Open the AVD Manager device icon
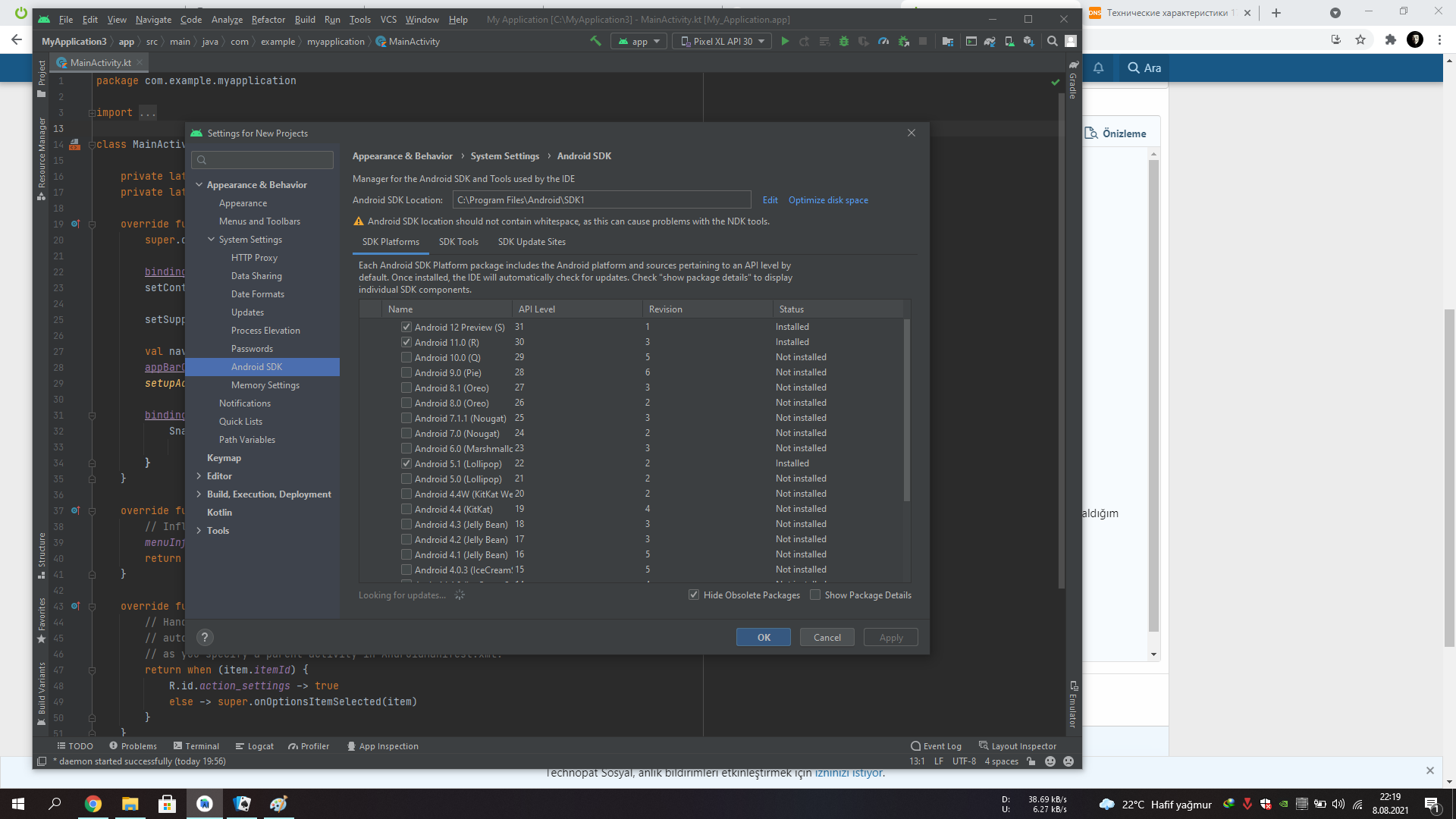 1009,41
